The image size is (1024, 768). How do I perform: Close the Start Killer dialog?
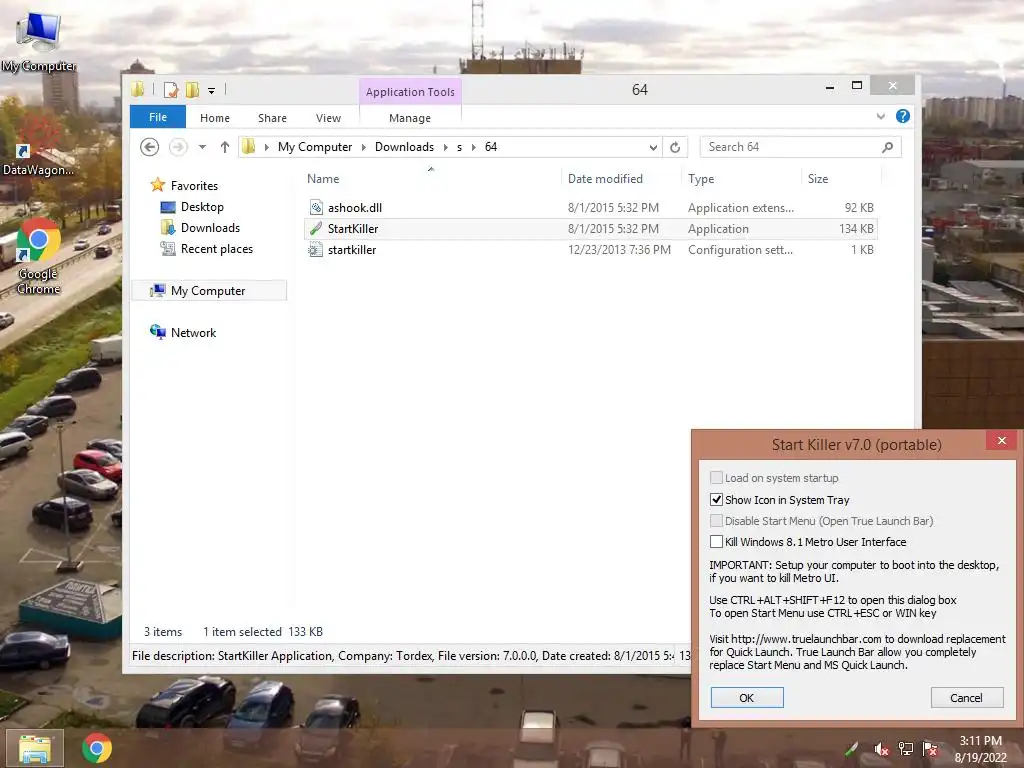point(1002,441)
